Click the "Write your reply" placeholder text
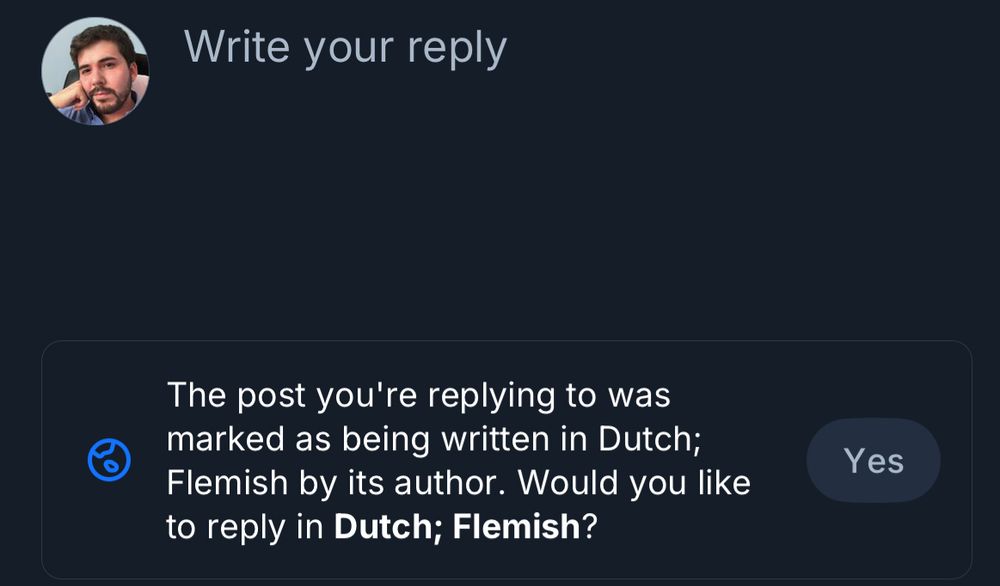1000x586 pixels. 345,47
